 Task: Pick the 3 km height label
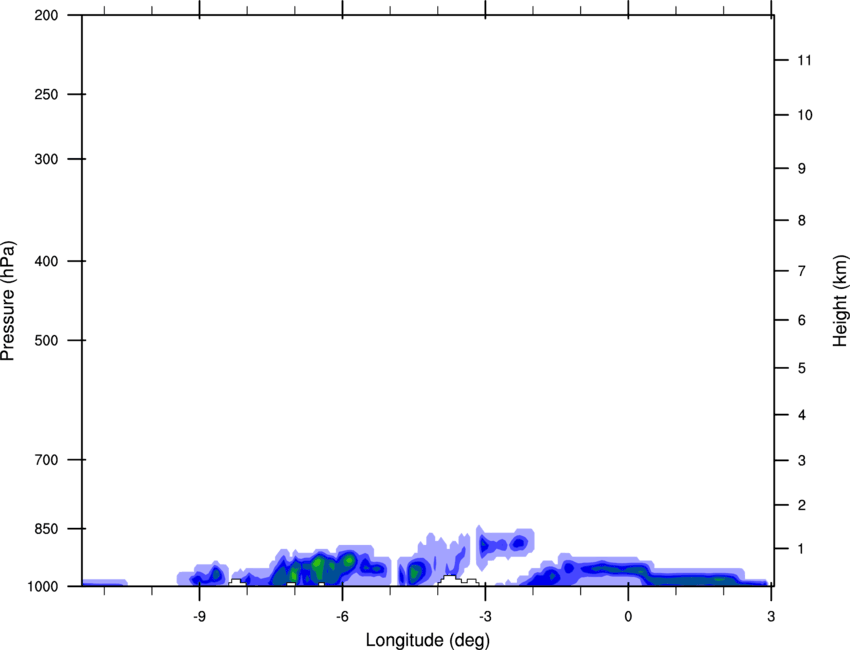point(802,461)
